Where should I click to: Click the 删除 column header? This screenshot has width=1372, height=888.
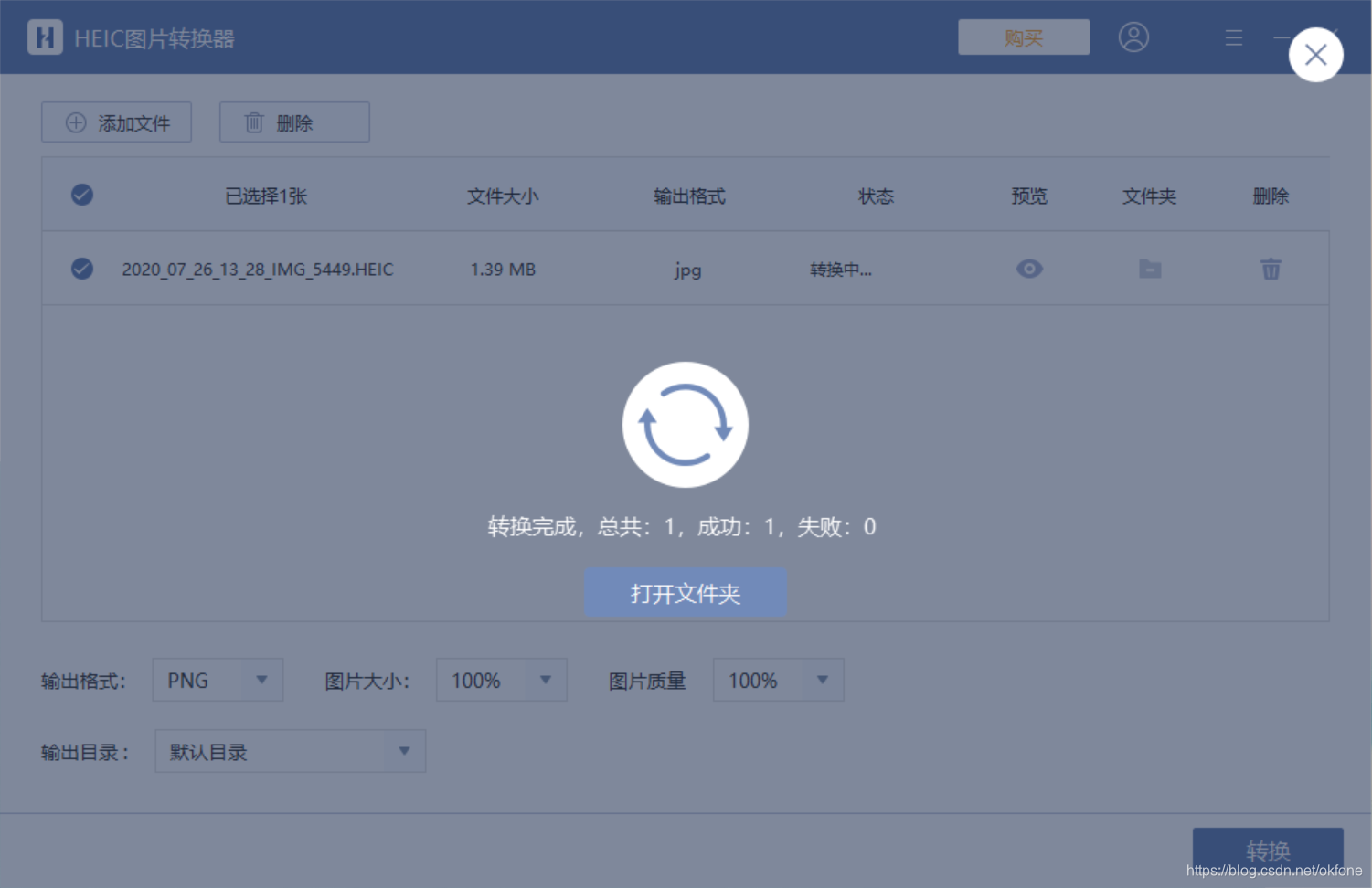point(1271,196)
